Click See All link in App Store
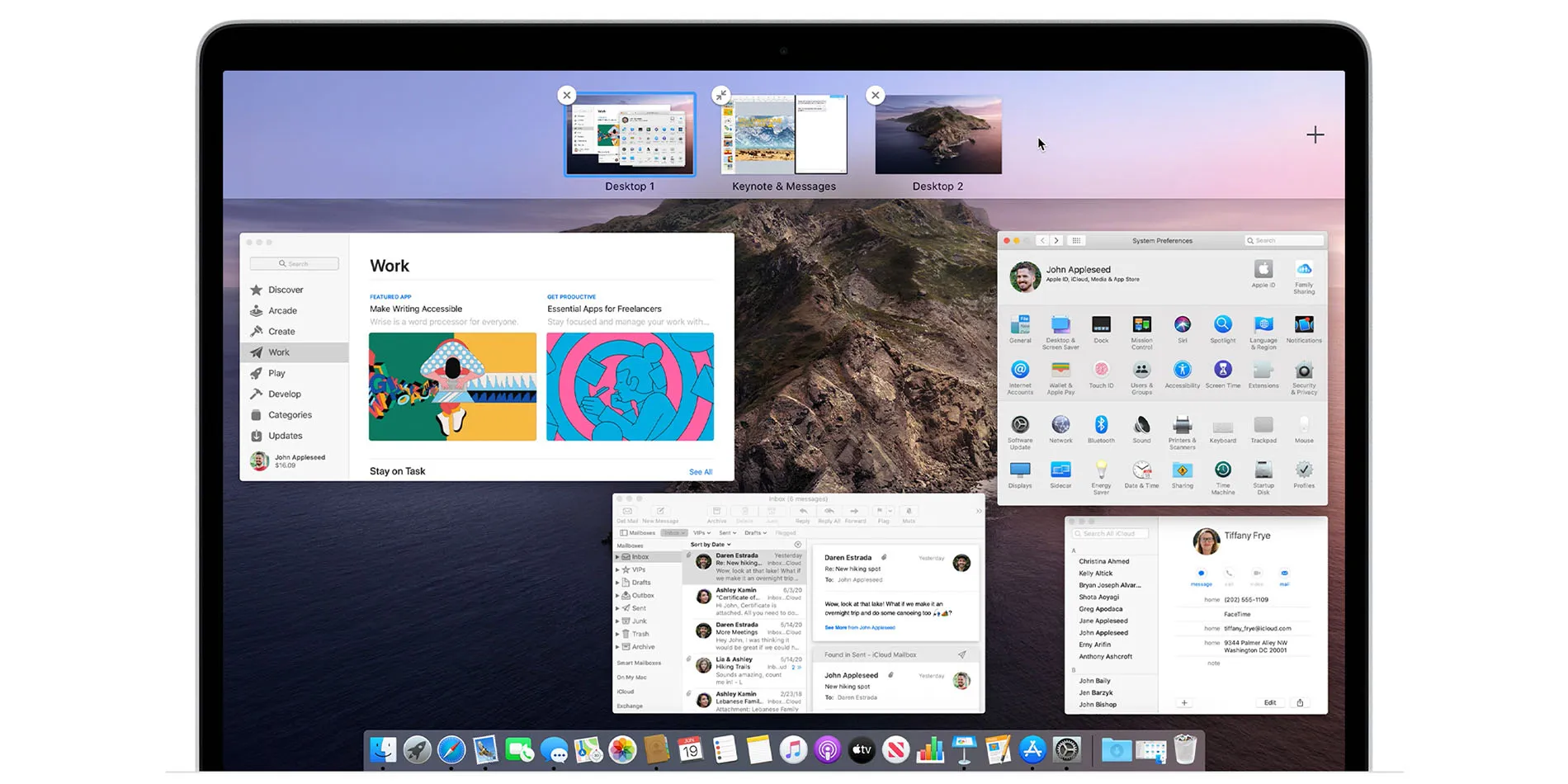Image resolution: width=1568 pixels, height=784 pixels. point(701,472)
